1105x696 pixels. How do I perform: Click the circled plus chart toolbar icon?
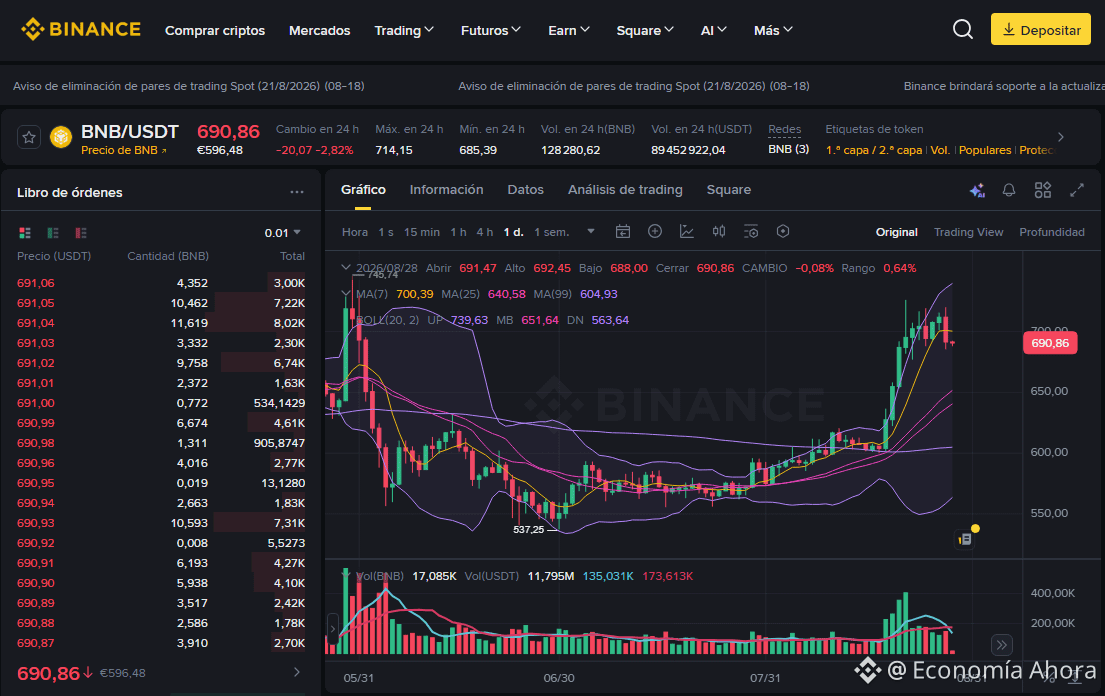click(655, 232)
